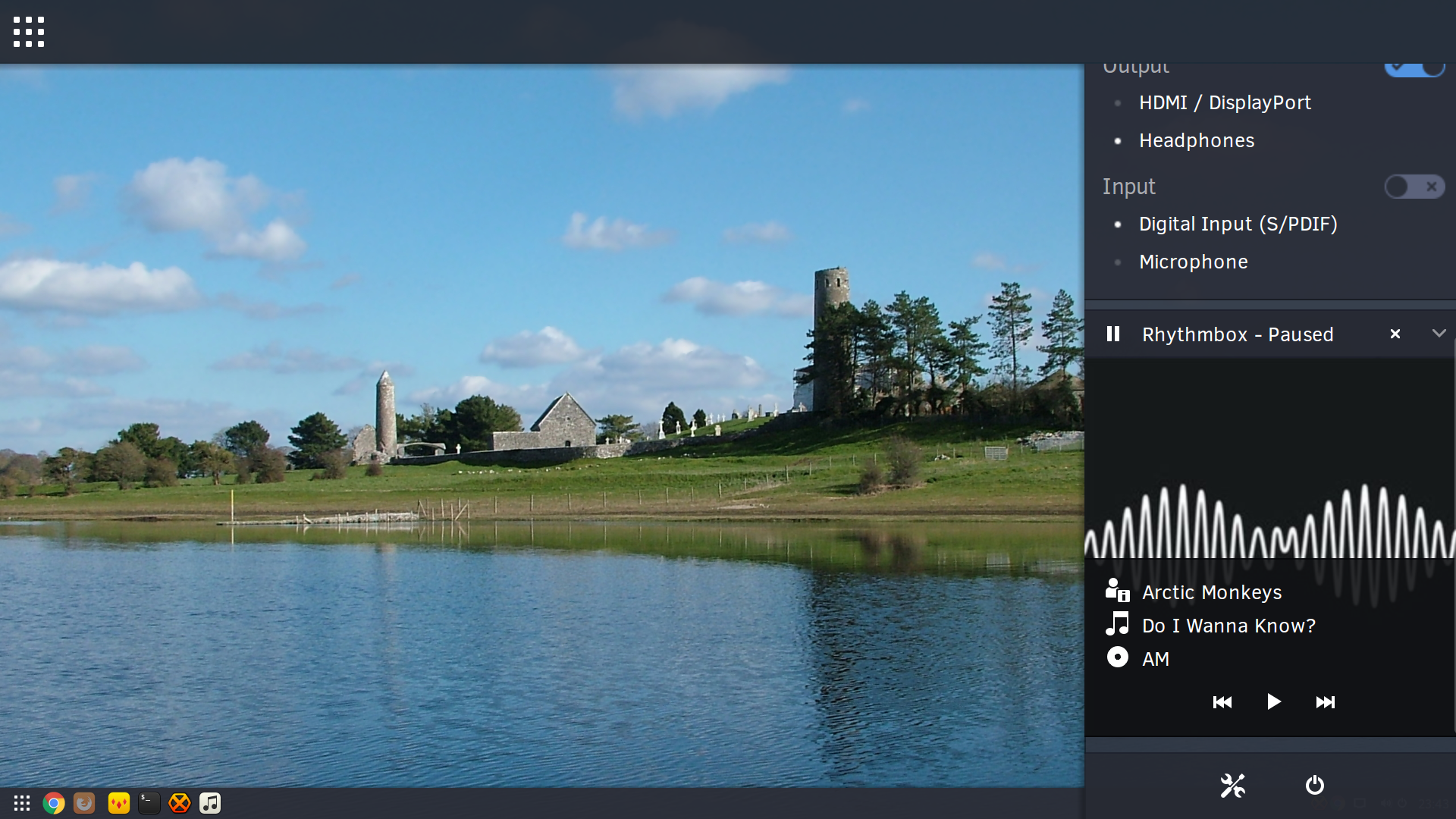Image resolution: width=1456 pixels, height=819 pixels.
Task: Click the Do I Wanna Know? title
Action: [x=1228, y=626]
